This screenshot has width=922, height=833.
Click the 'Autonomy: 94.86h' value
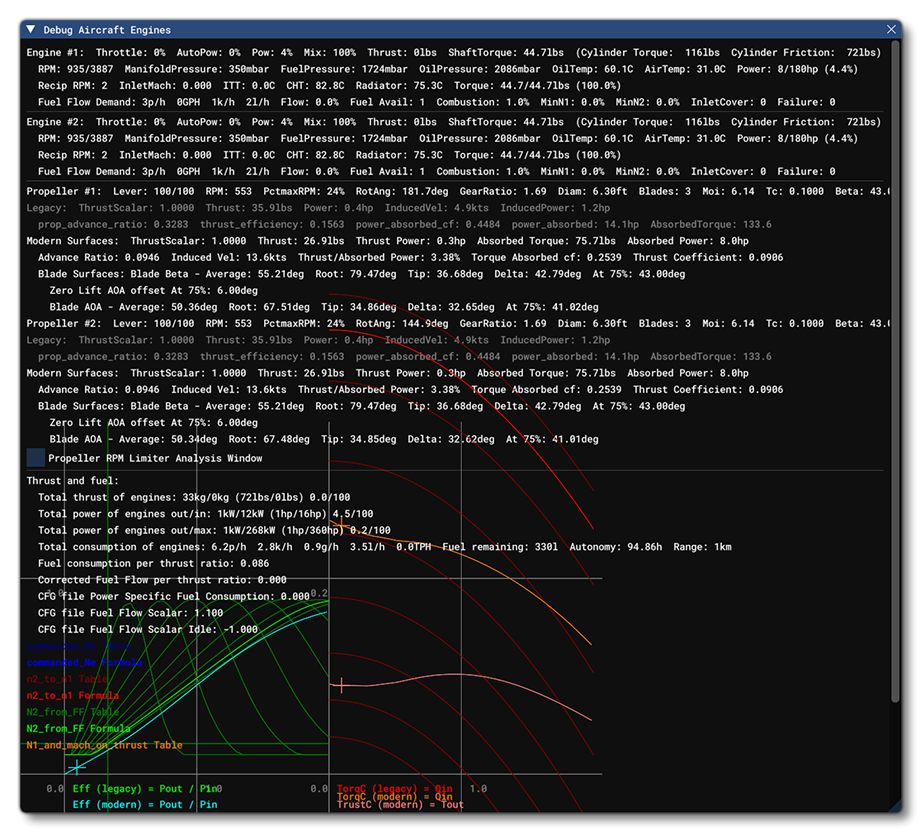[x=616, y=547]
